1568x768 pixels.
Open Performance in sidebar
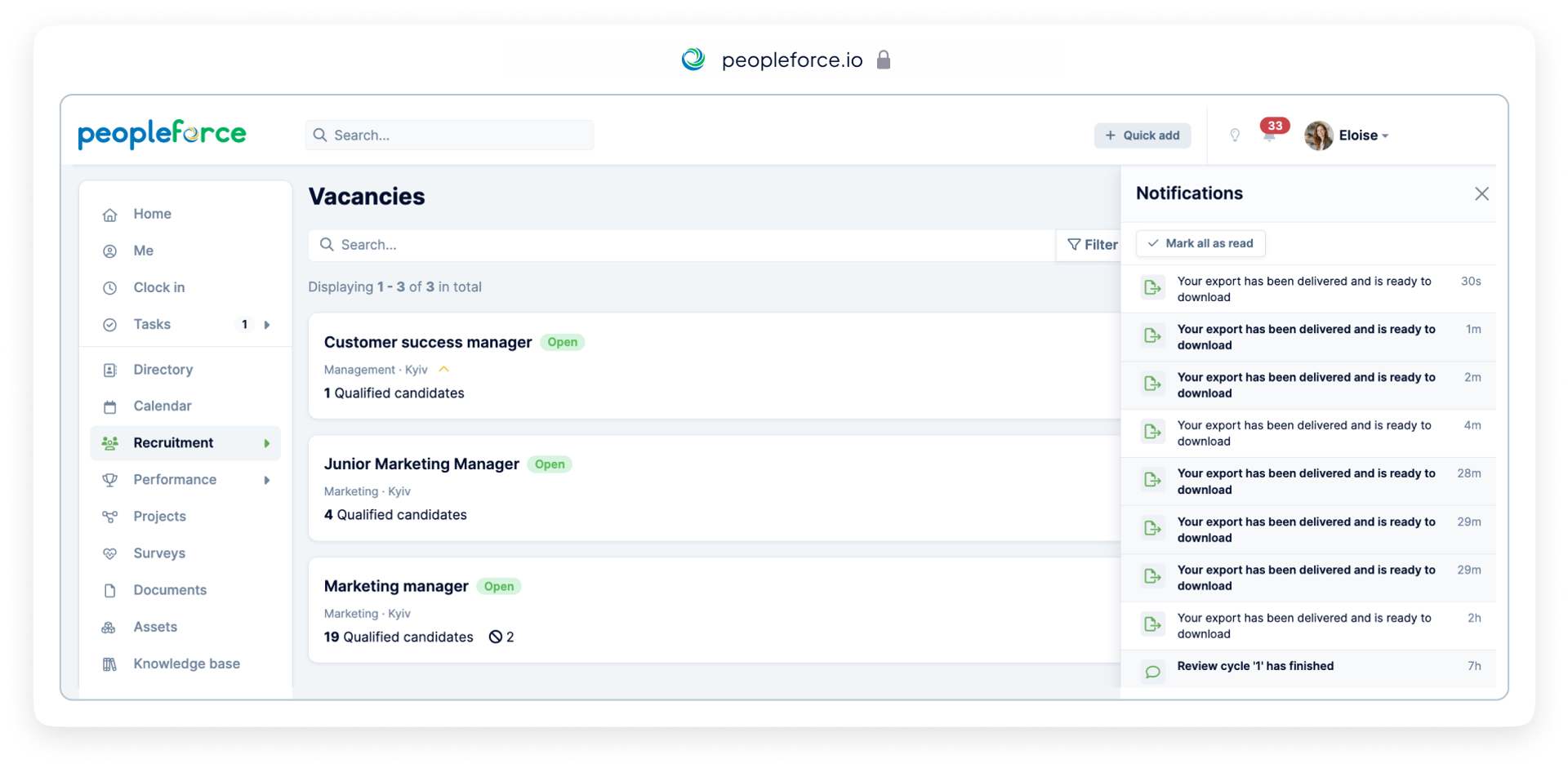(175, 479)
